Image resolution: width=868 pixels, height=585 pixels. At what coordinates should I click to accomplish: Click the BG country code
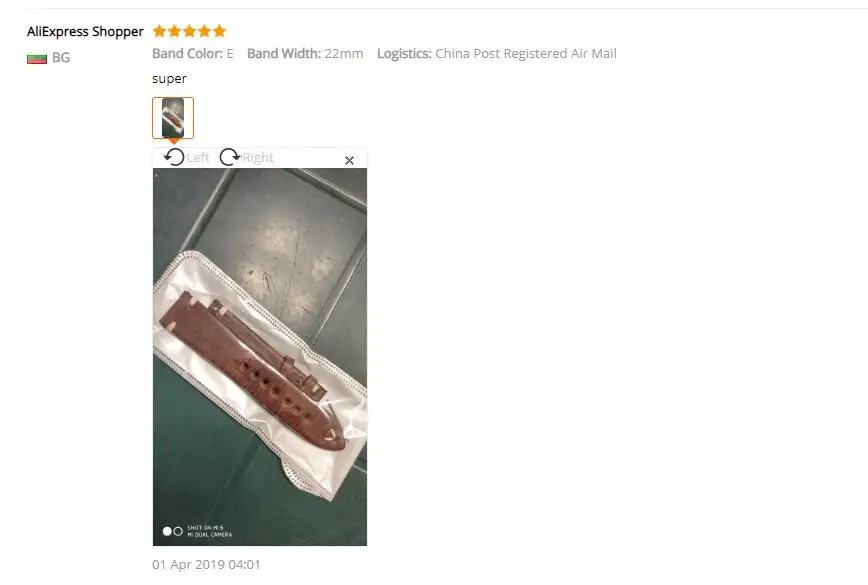click(61, 58)
